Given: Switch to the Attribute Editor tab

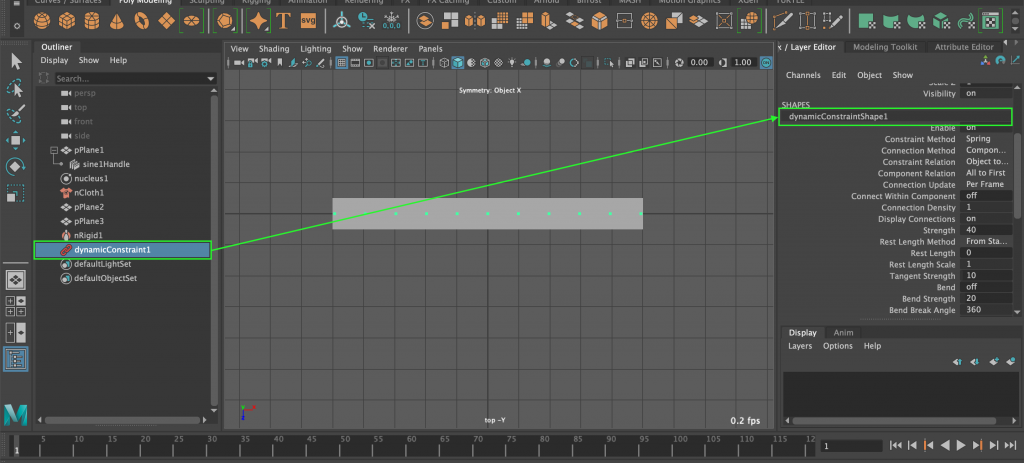Looking at the screenshot, I should coord(964,47).
